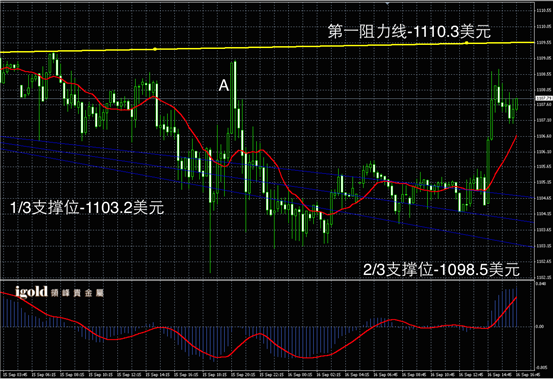Click the 0.00 level label of indicator pane

[x=540, y=326]
